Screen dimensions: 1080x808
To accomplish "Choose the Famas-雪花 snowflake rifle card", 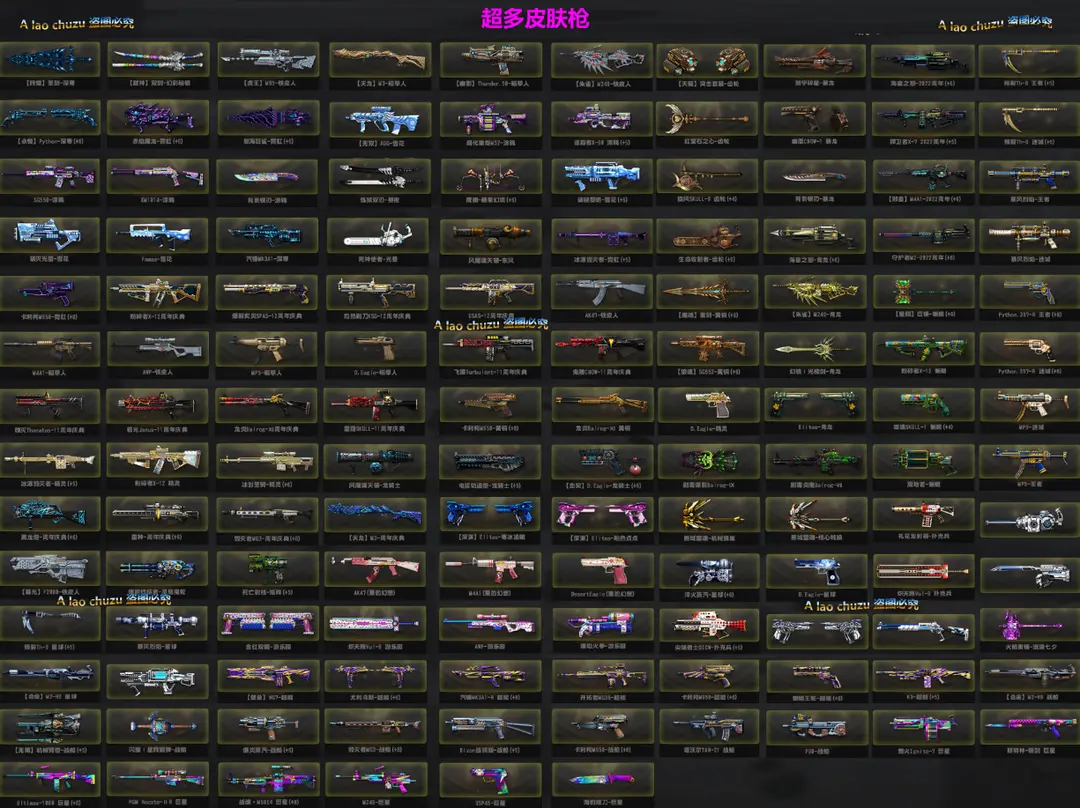I will tap(158, 236).
